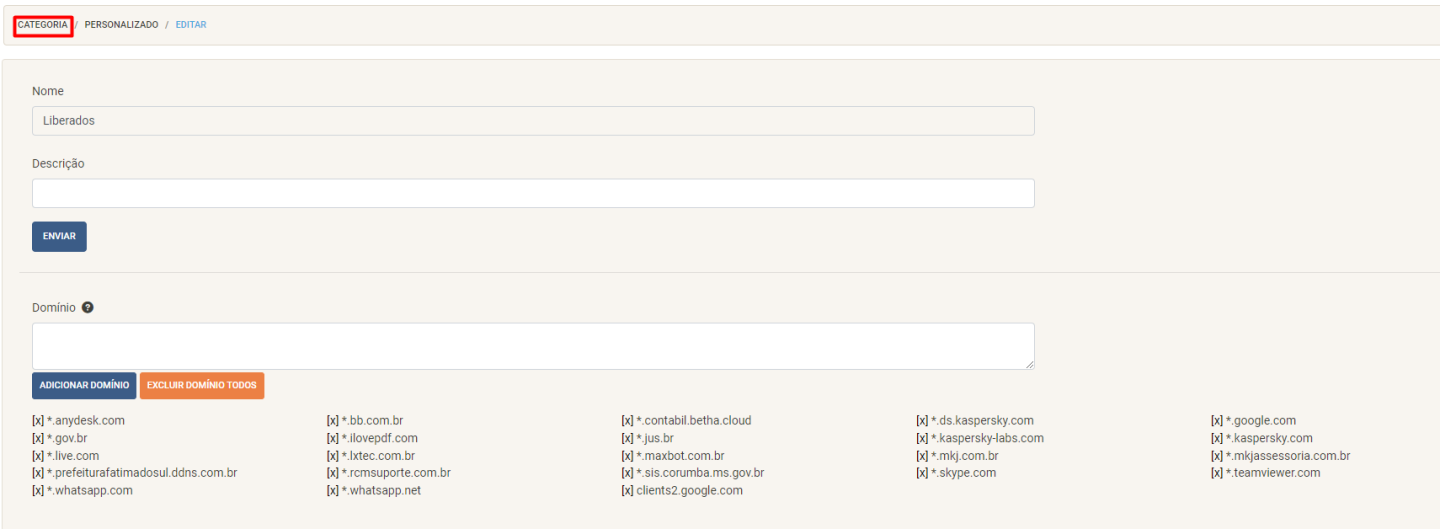
Task: Delete *.whatsapp.com using its [x] marker
Action: coord(38,491)
